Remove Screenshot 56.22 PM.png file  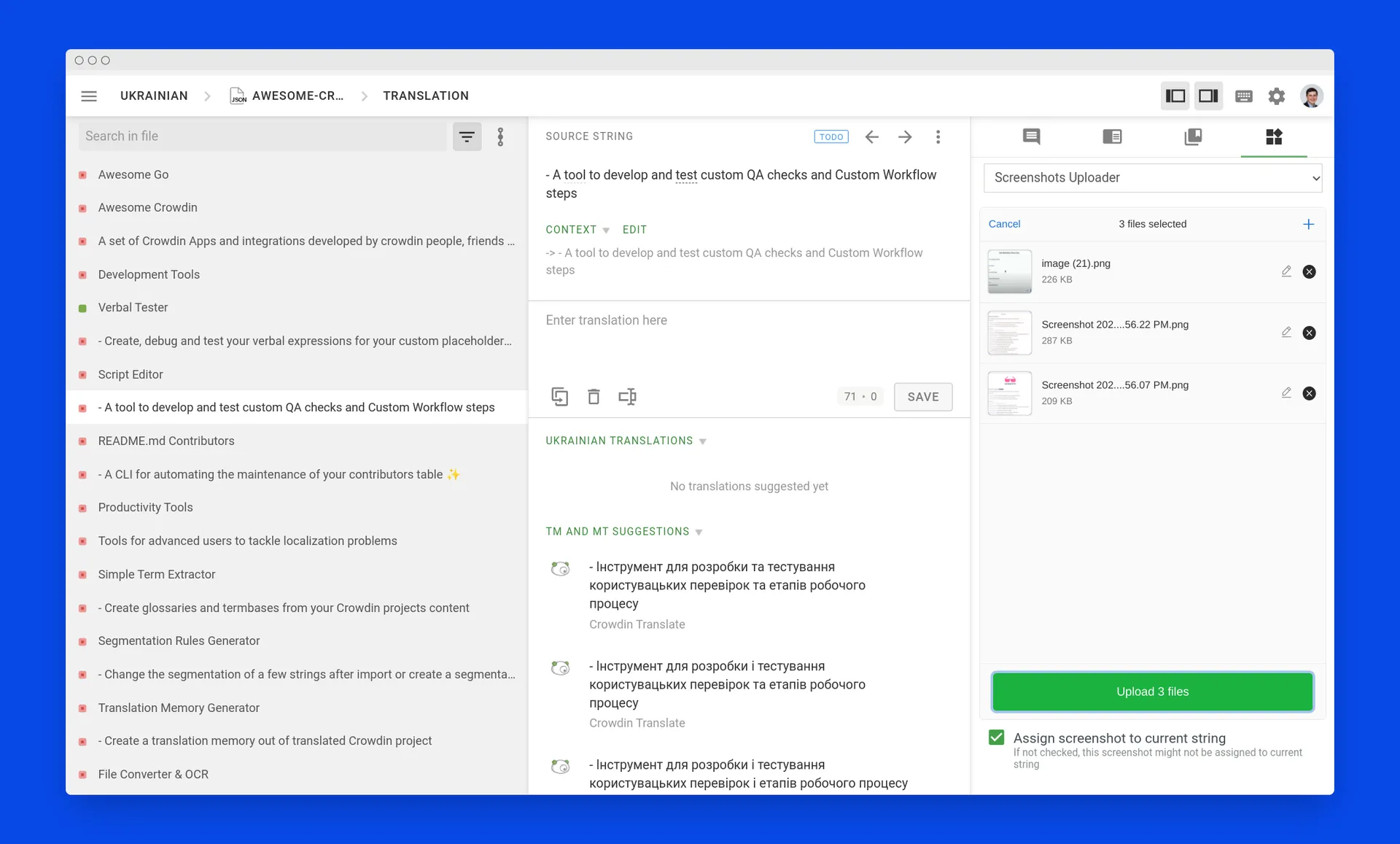(1310, 333)
